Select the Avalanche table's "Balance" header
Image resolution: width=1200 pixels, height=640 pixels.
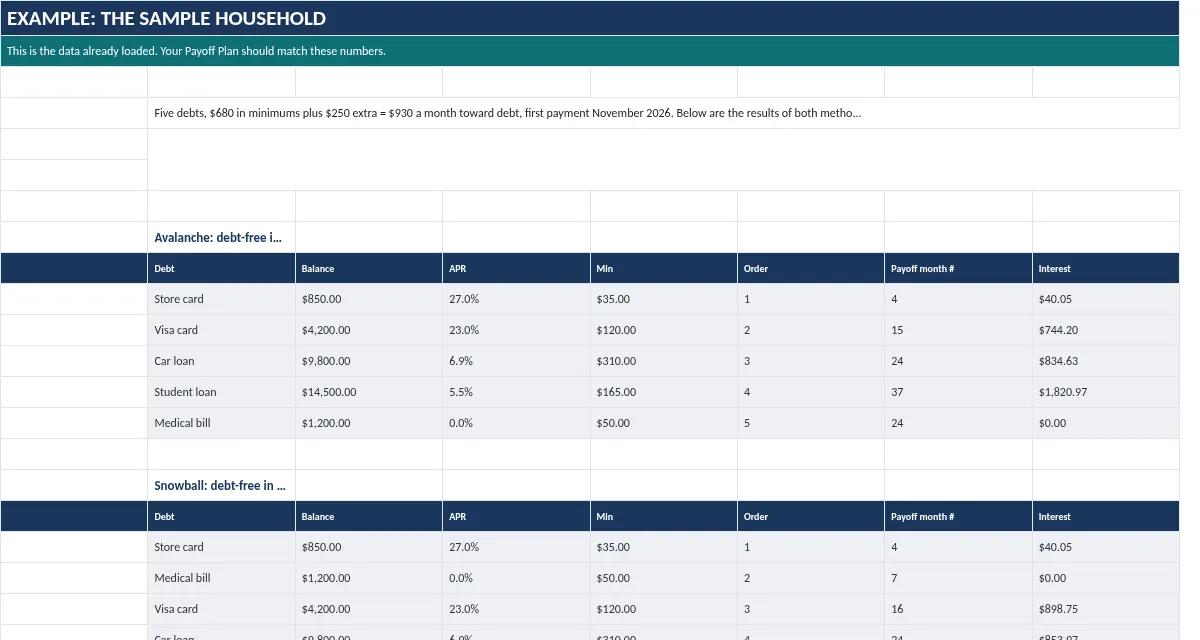coord(368,268)
